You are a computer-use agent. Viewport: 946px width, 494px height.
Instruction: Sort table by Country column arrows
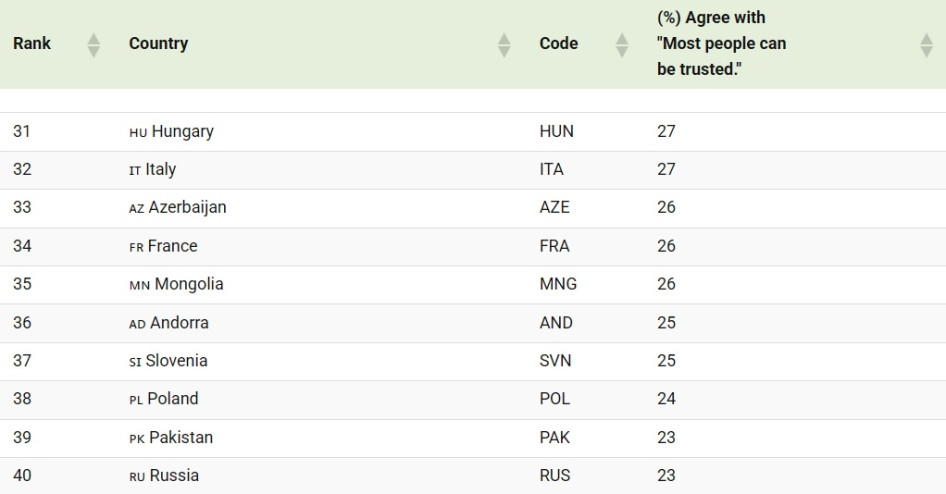tap(504, 44)
